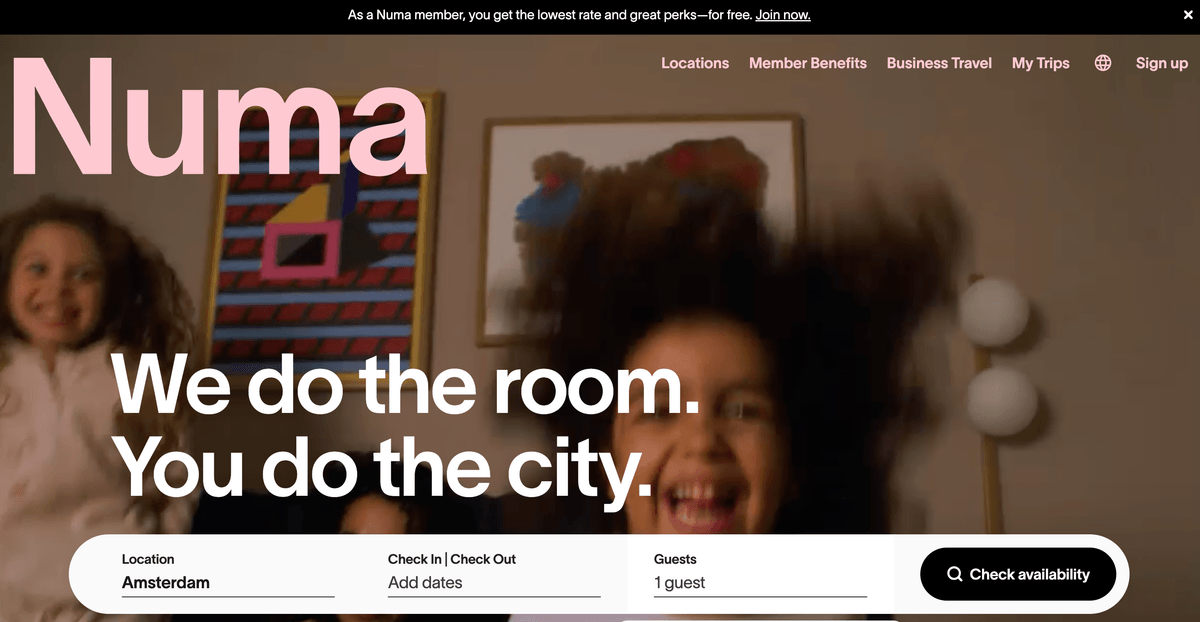The width and height of the screenshot is (1200, 622).
Task: Go home via the pink Numa logo
Action: coord(219,118)
